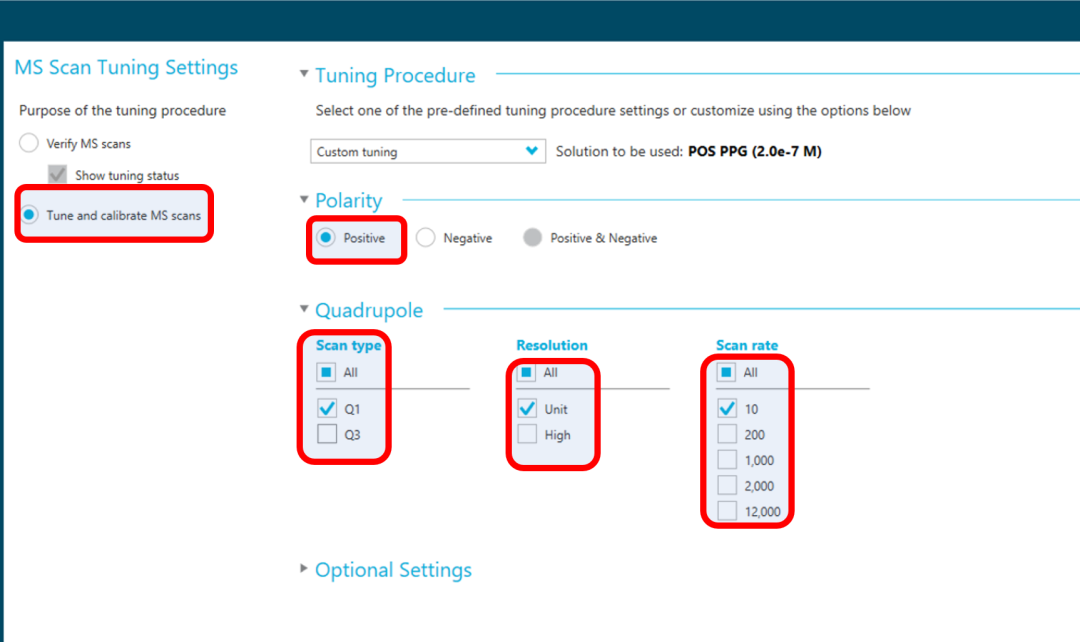Screen dimensions: 1080x642
Task: Uncheck the Unit resolution checkbox
Action: [526, 408]
